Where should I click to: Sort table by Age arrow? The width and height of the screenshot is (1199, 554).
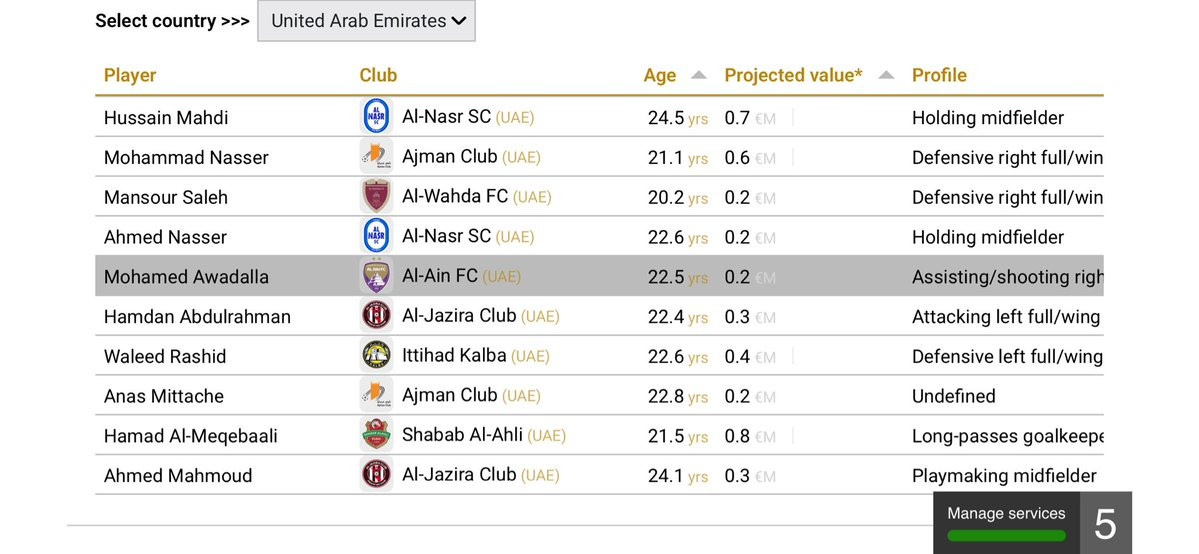(699, 75)
